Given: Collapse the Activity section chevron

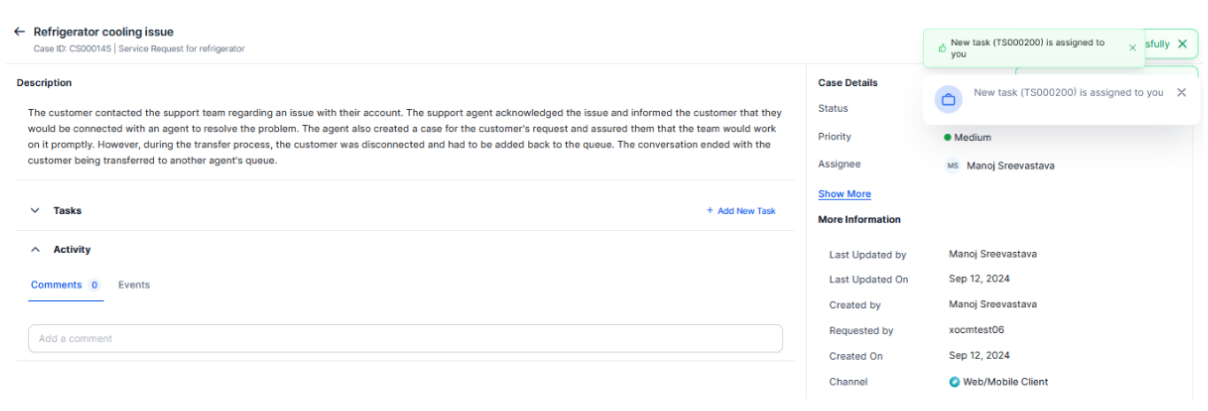Looking at the screenshot, I should [x=35, y=250].
